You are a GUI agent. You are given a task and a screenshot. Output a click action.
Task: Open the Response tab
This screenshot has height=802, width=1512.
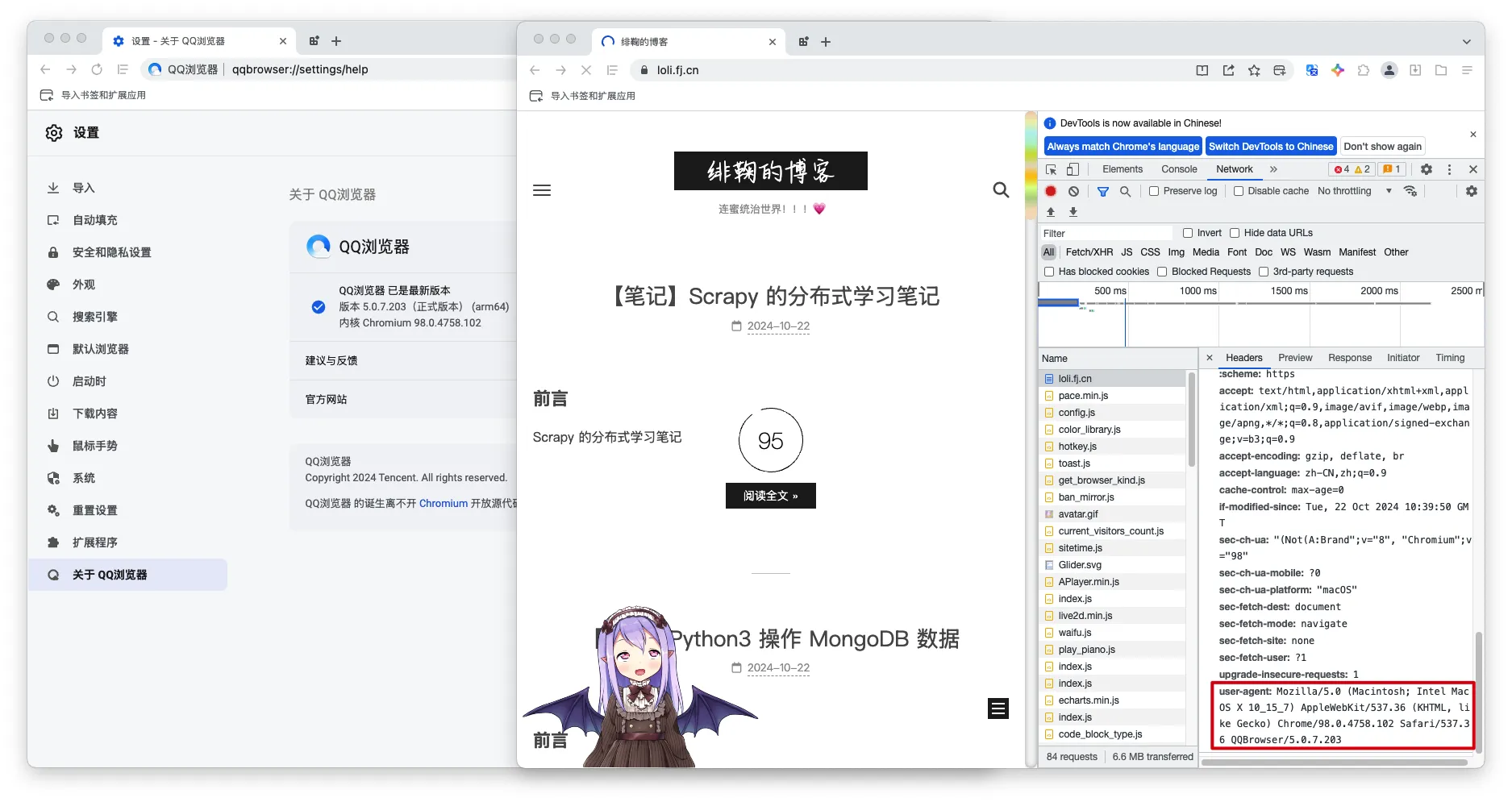[1350, 358]
